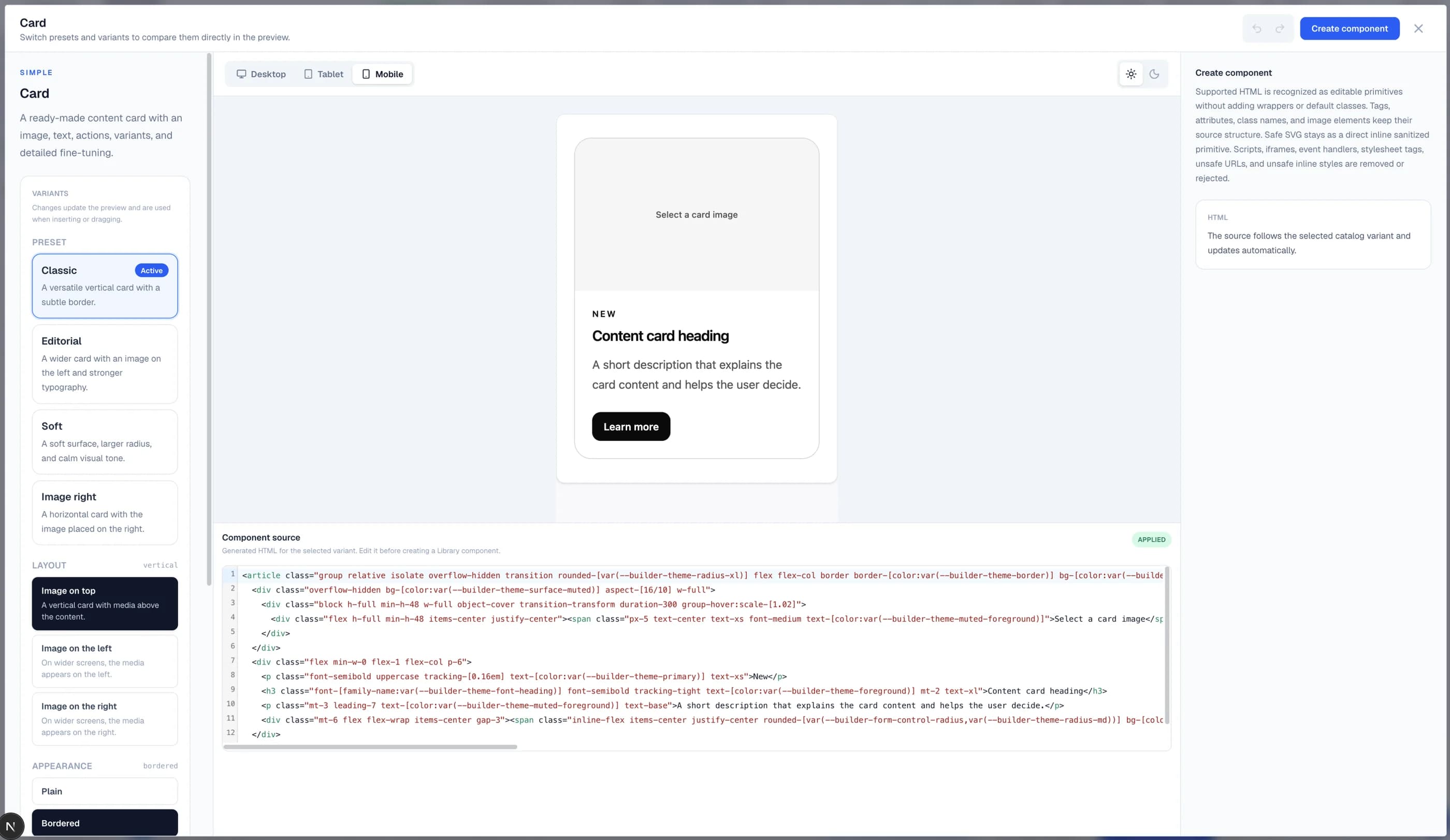Viewport: 1450px width, 840px height.
Task: Click the Next.js N badge icon
Action: click(x=11, y=826)
